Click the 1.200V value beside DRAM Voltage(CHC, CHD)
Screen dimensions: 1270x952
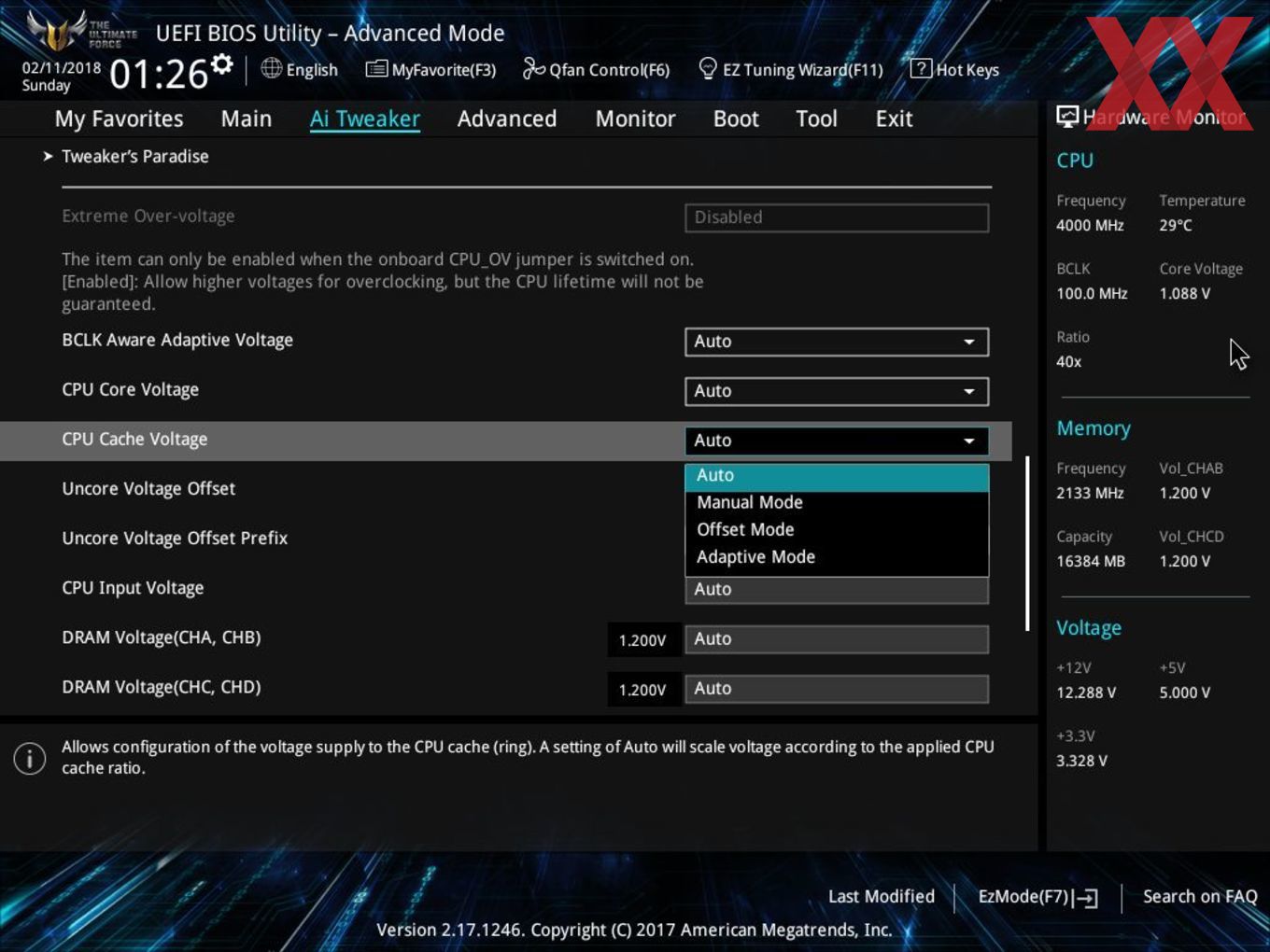tap(642, 690)
